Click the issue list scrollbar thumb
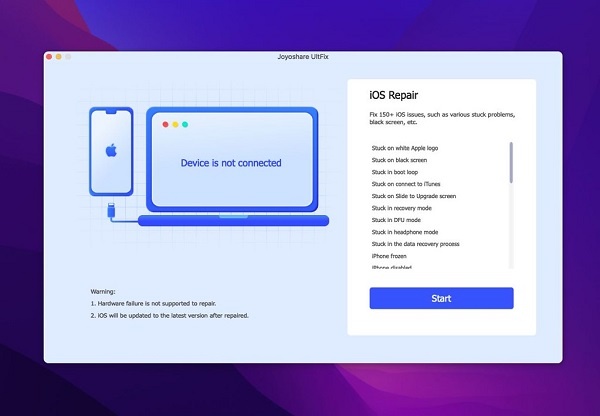Image resolution: width=600 pixels, height=416 pixels. click(x=511, y=163)
